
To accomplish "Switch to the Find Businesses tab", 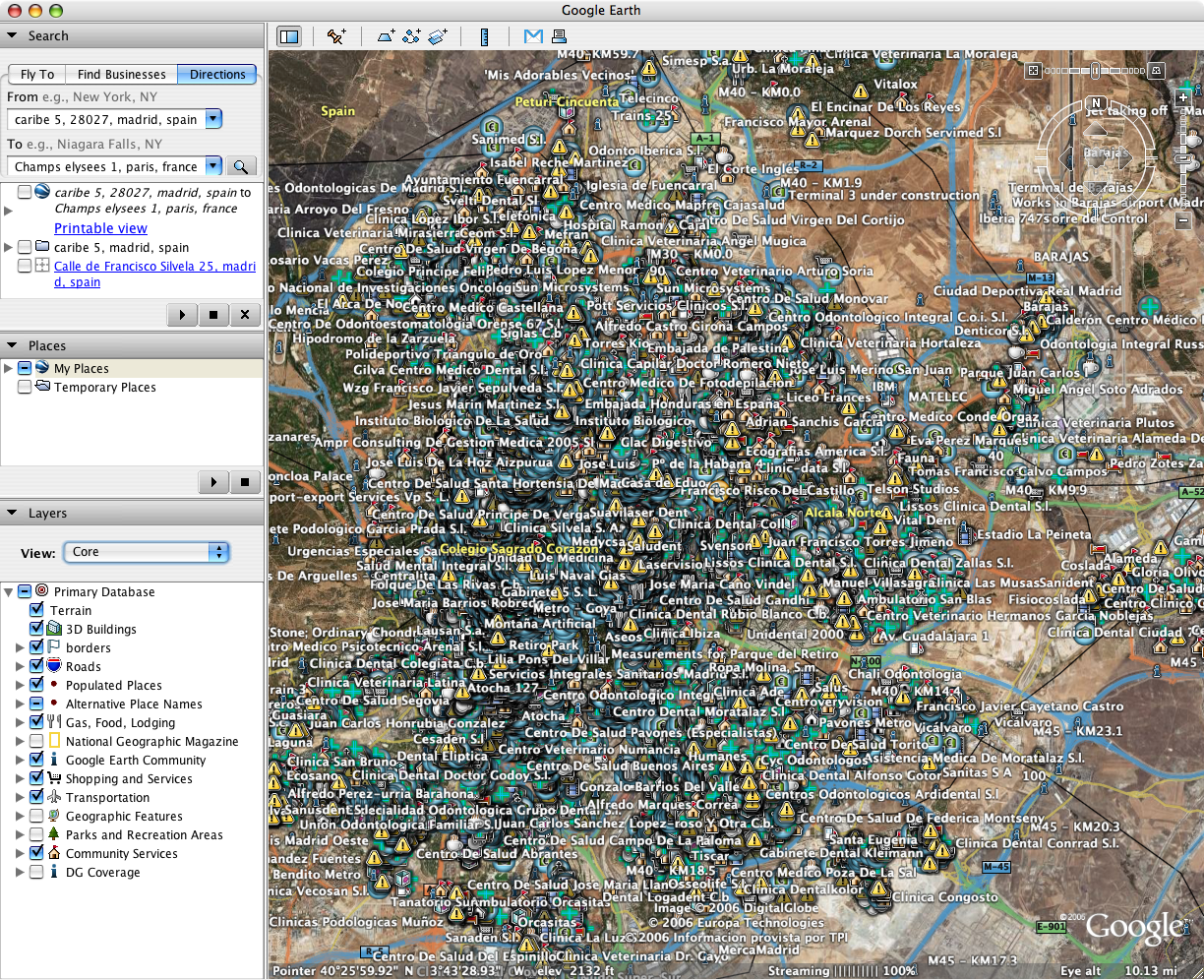I will click(x=122, y=75).
